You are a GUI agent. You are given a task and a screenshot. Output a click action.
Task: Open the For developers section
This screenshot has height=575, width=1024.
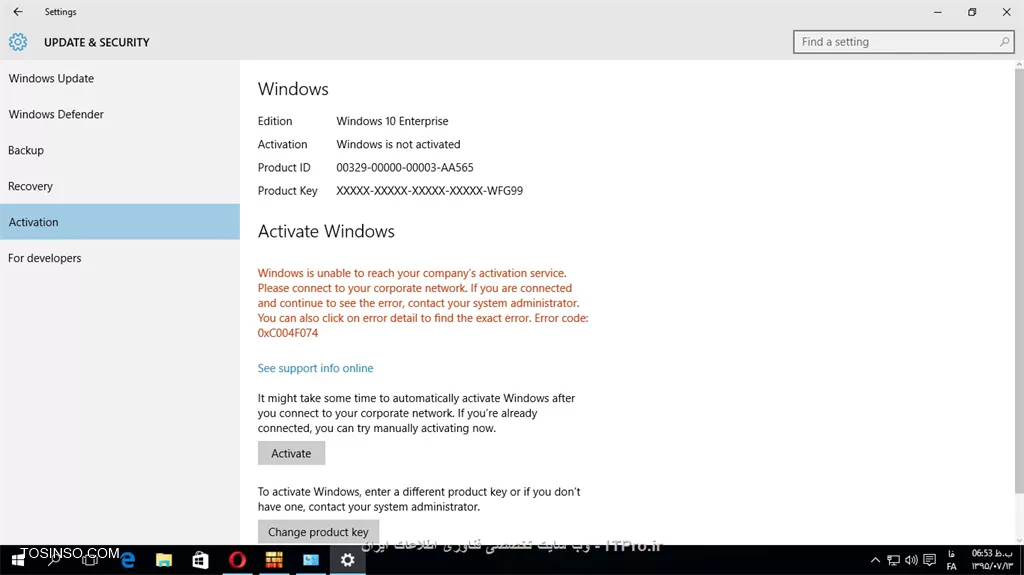tap(120, 258)
